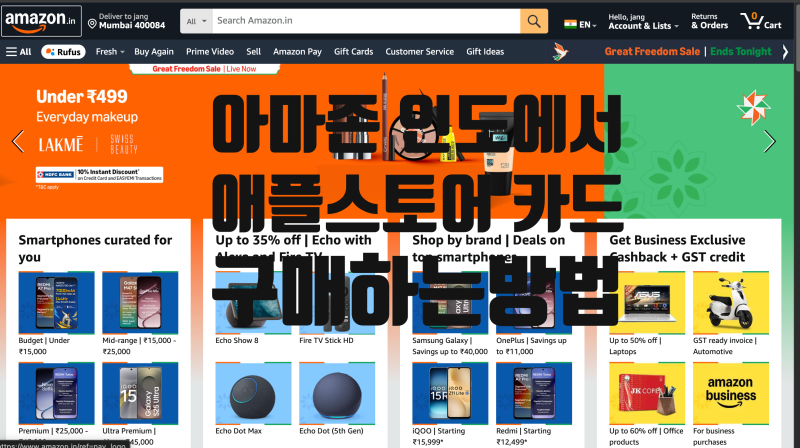This screenshot has width=800, height=448.
Task: Click the sale bird icon
Action: coord(560,52)
